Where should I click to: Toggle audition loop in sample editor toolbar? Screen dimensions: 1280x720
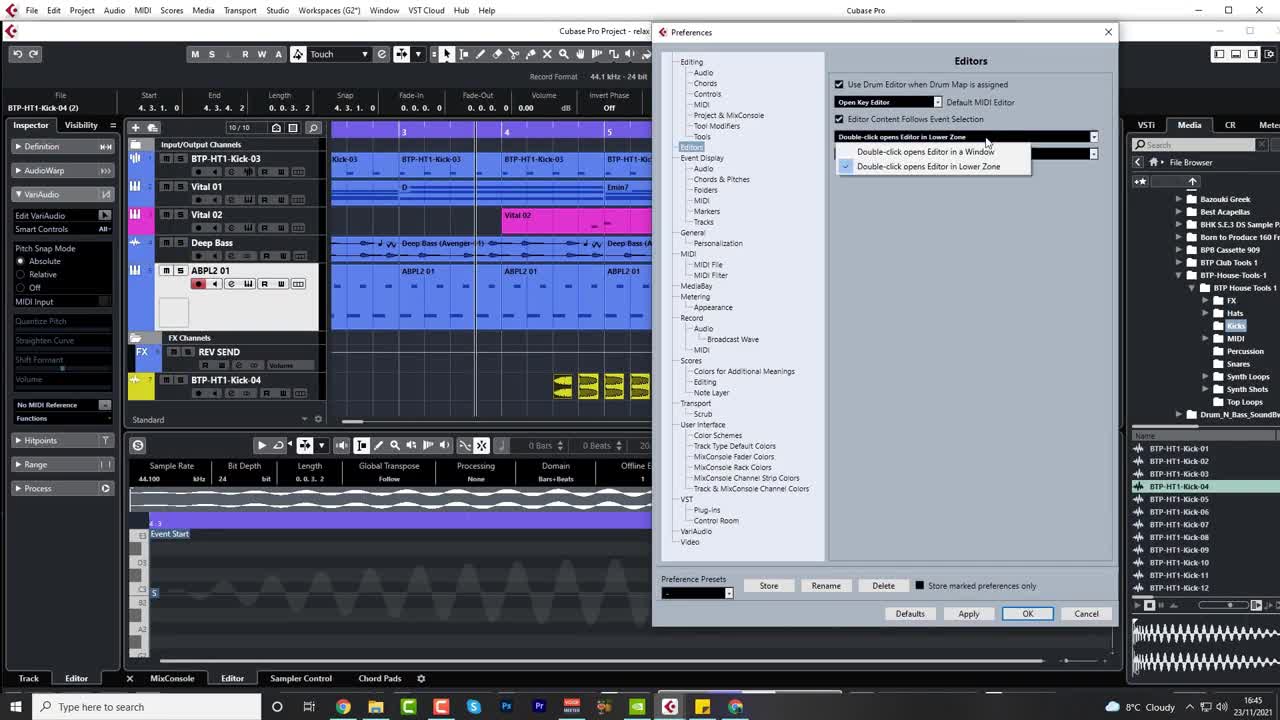pos(279,445)
